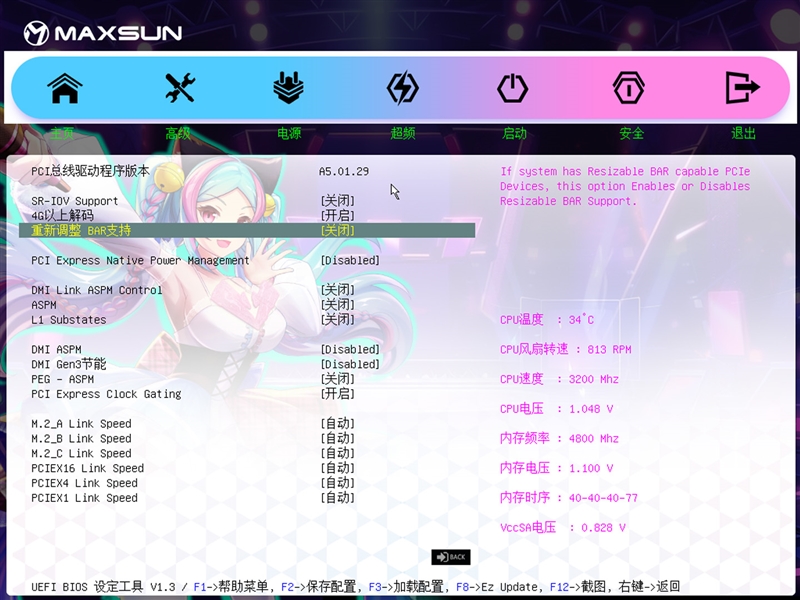Click the 内存电压 1.100 V reading
Screen dimensions: 800x600
(x=556, y=468)
